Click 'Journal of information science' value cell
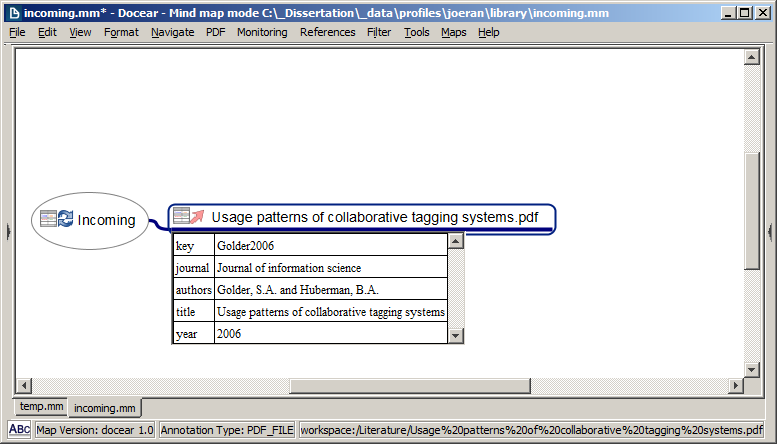The image size is (777, 444). pyautogui.click(x=331, y=267)
